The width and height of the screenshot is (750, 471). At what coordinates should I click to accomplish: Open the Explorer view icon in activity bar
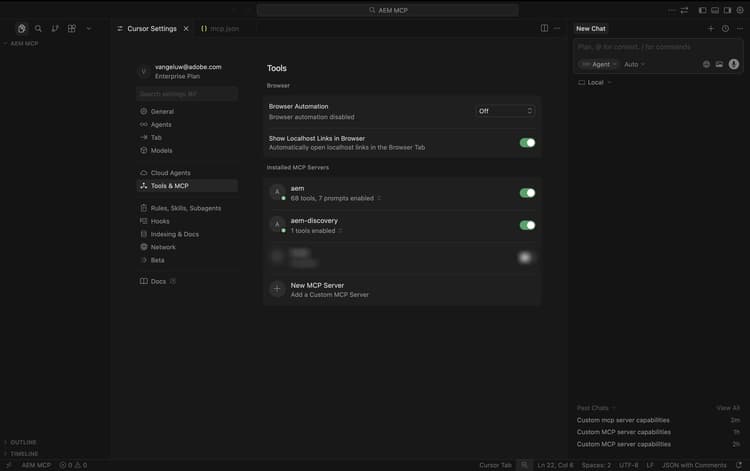pos(22,29)
